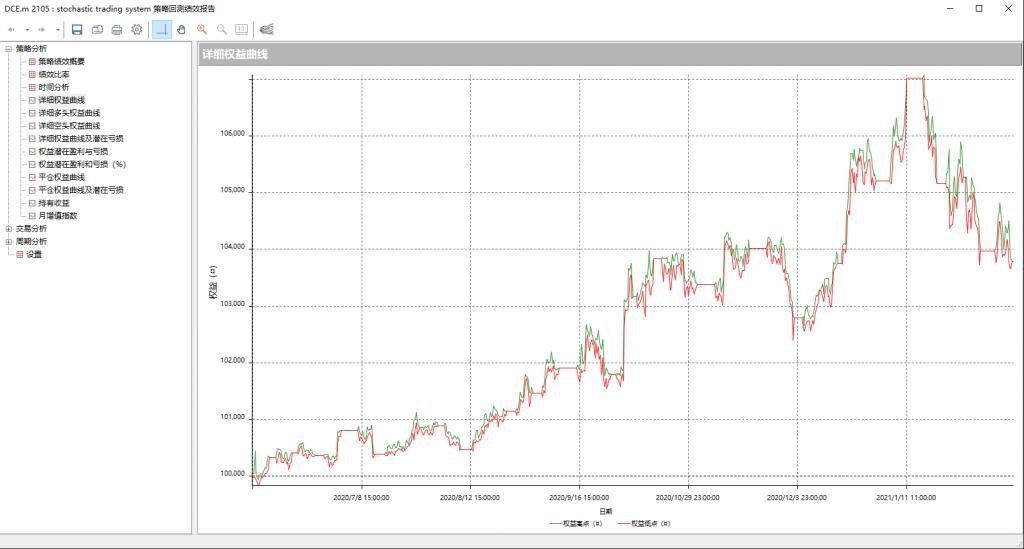
Task: Click the 2020/9/16 15:00:00 date label
Action: (579, 498)
